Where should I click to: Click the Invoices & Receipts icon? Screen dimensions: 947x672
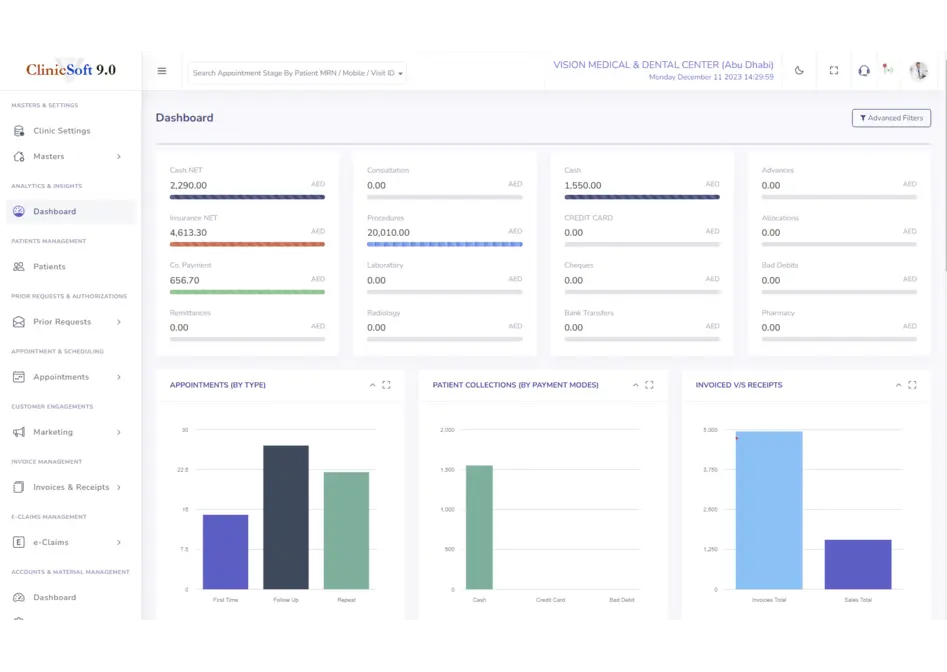19,487
